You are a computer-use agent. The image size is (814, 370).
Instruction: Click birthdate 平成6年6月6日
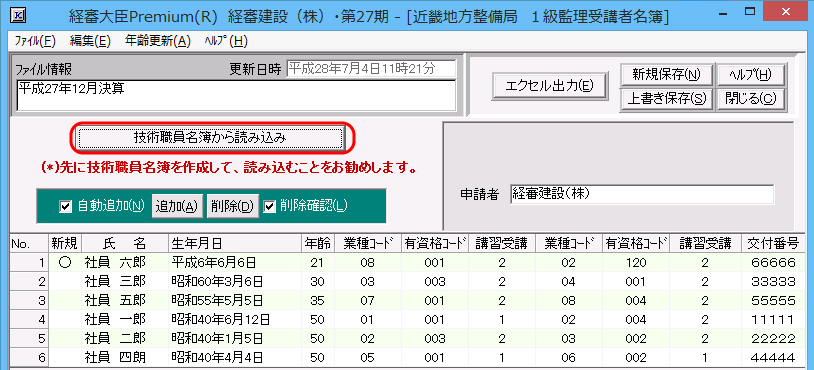click(x=235, y=263)
